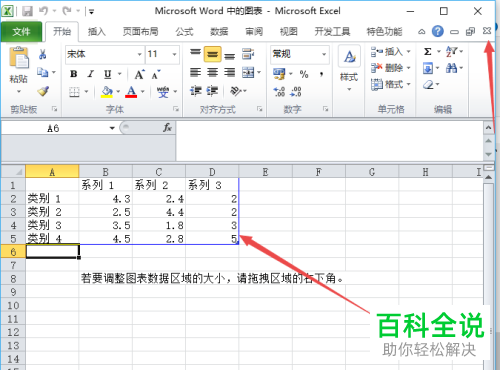Click Find and Select binoculars

click(x=452, y=68)
